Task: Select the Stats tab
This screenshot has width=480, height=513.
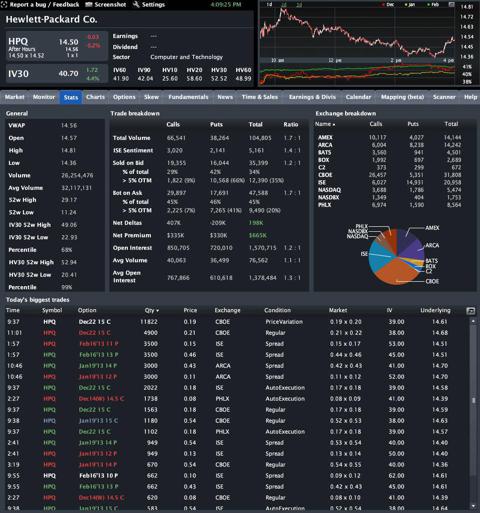Action: 71,97
